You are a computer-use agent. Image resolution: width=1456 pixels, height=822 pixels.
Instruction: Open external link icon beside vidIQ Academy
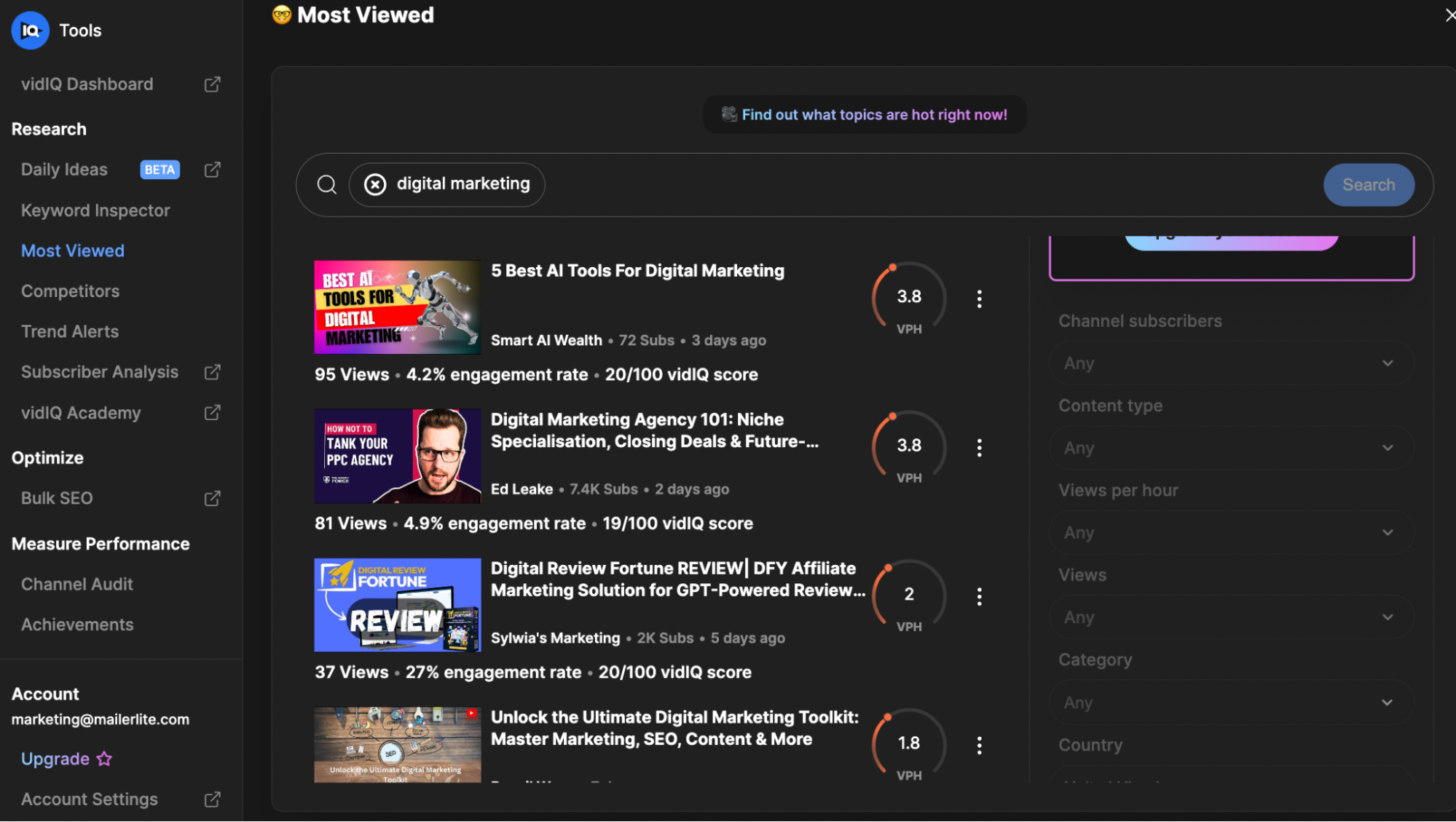[212, 413]
